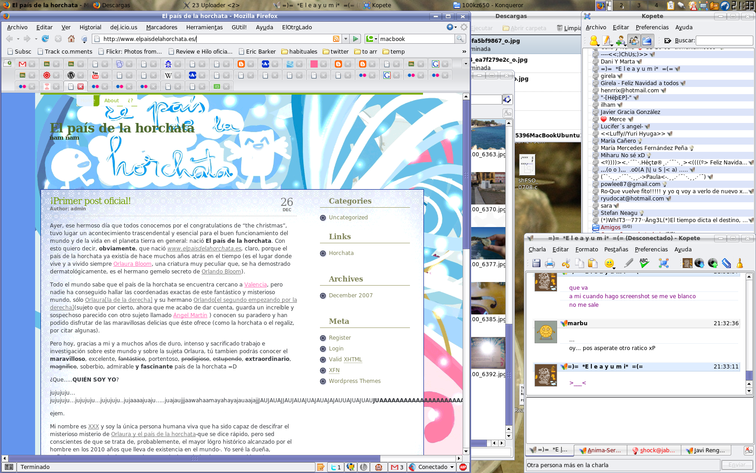Close the current tab with red X
Screen dimensions: 756x473
(81, 87)
